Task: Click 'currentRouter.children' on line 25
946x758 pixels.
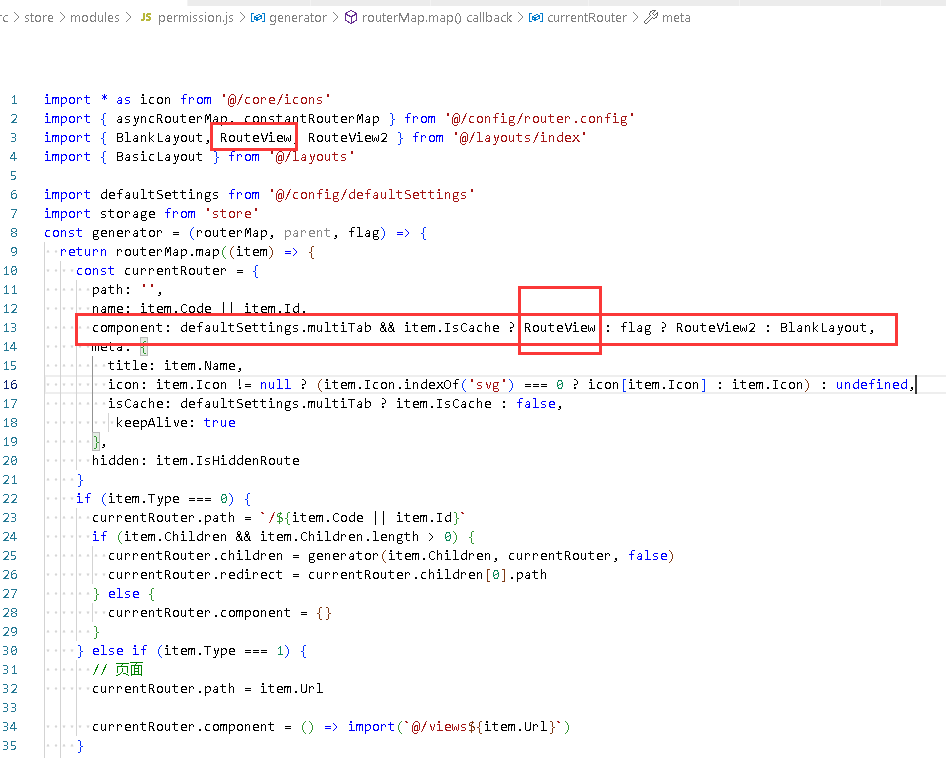Action: pyautogui.click(x=195, y=556)
